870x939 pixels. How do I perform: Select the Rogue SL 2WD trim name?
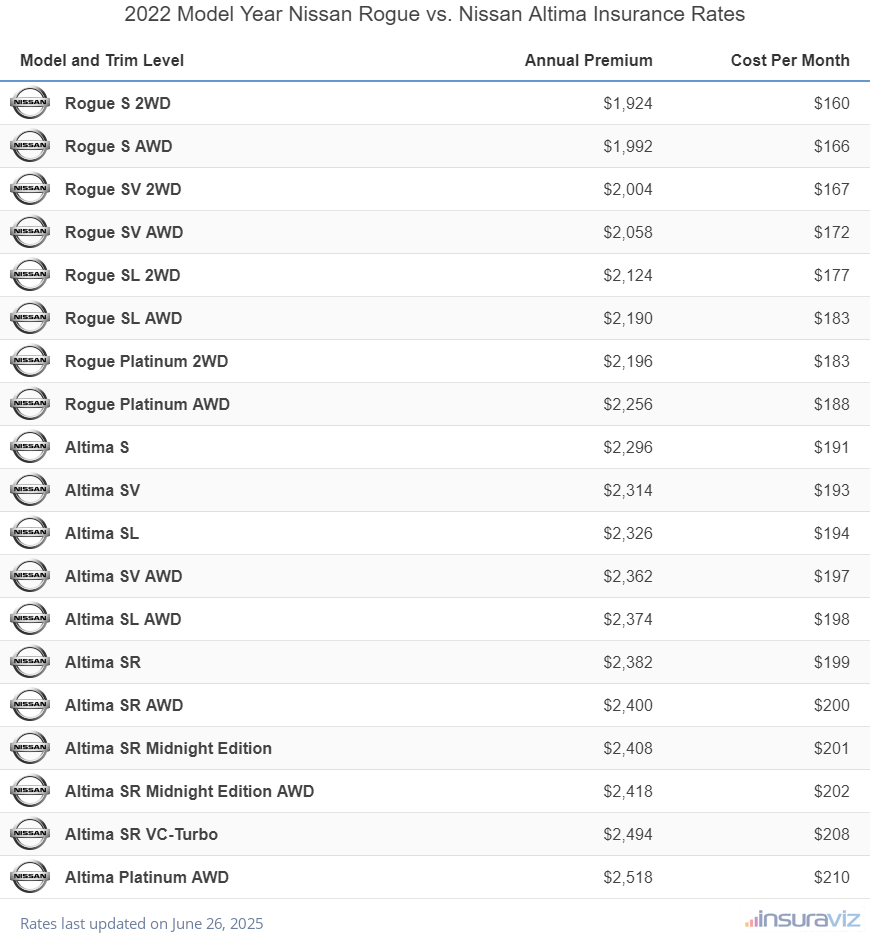click(123, 275)
